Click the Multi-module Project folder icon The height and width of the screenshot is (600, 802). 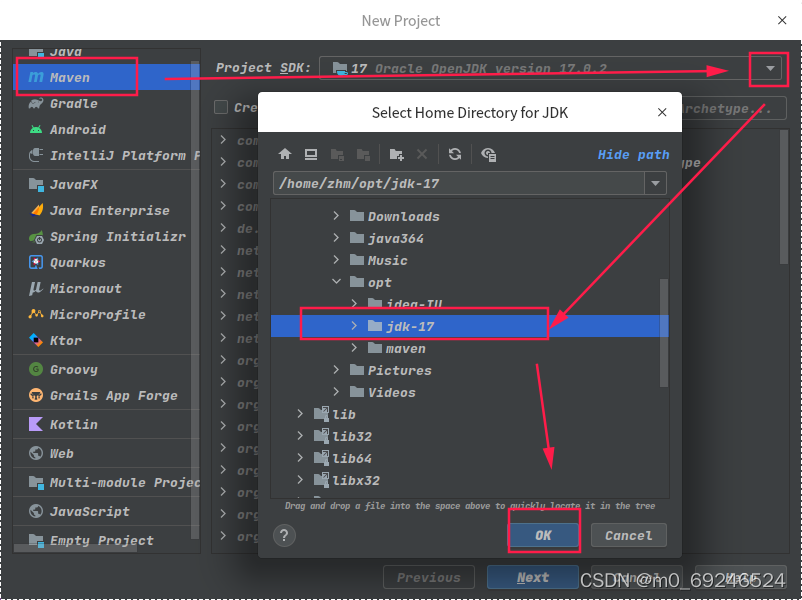point(36,482)
